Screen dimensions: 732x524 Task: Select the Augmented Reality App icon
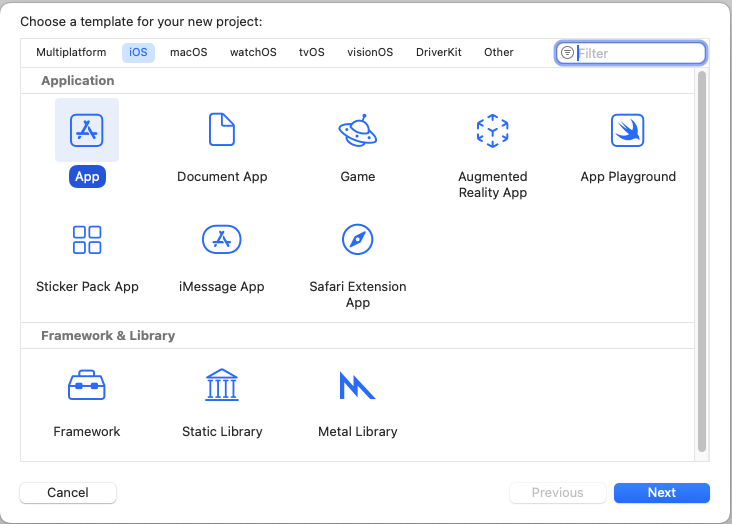click(x=492, y=130)
